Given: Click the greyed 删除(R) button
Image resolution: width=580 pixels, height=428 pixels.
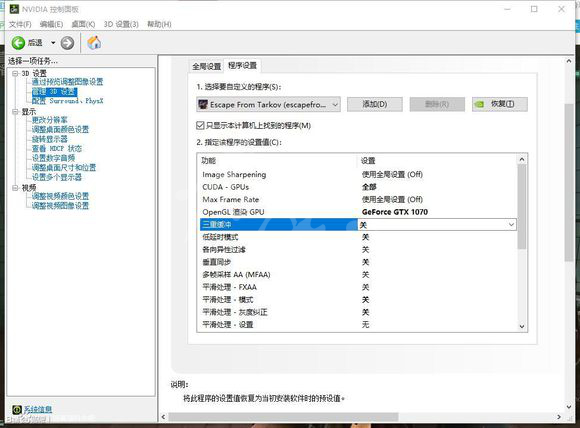Looking at the screenshot, I should pyautogui.click(x=437, y=104).
